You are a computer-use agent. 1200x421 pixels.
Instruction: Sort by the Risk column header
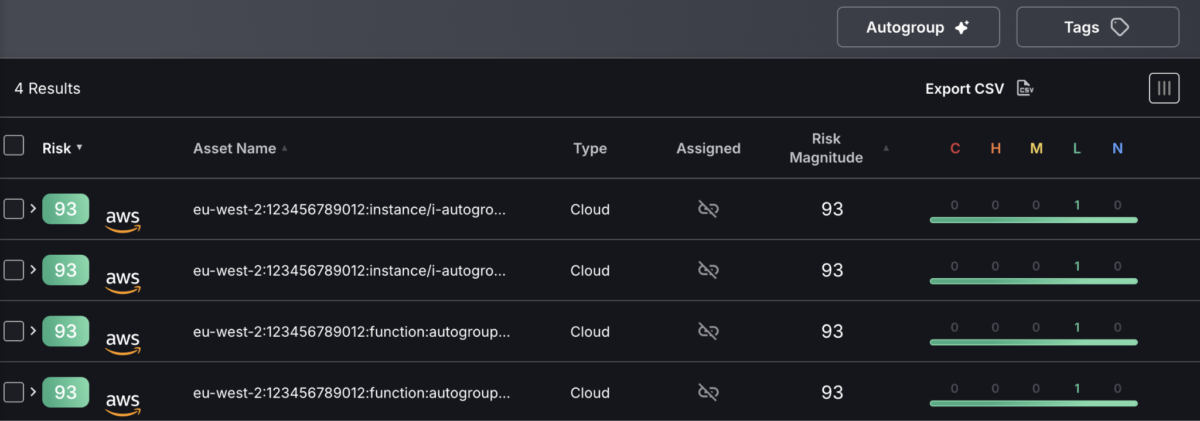(56, 148)
